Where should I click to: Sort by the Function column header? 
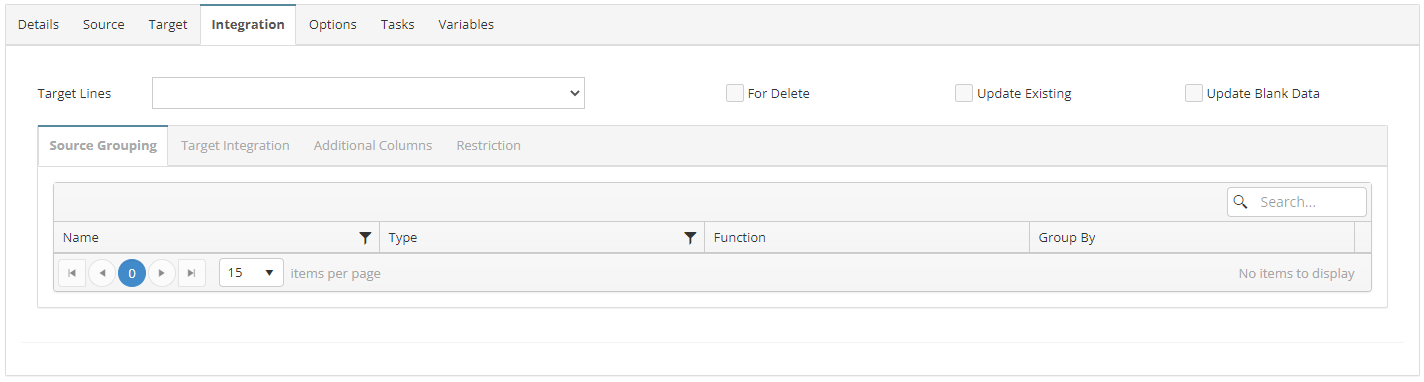point(740,238)
